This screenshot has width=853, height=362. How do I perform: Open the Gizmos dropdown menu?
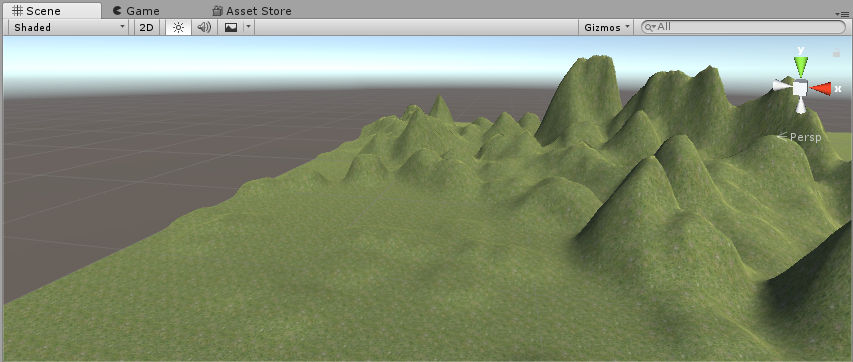click(x=606, y=27)
